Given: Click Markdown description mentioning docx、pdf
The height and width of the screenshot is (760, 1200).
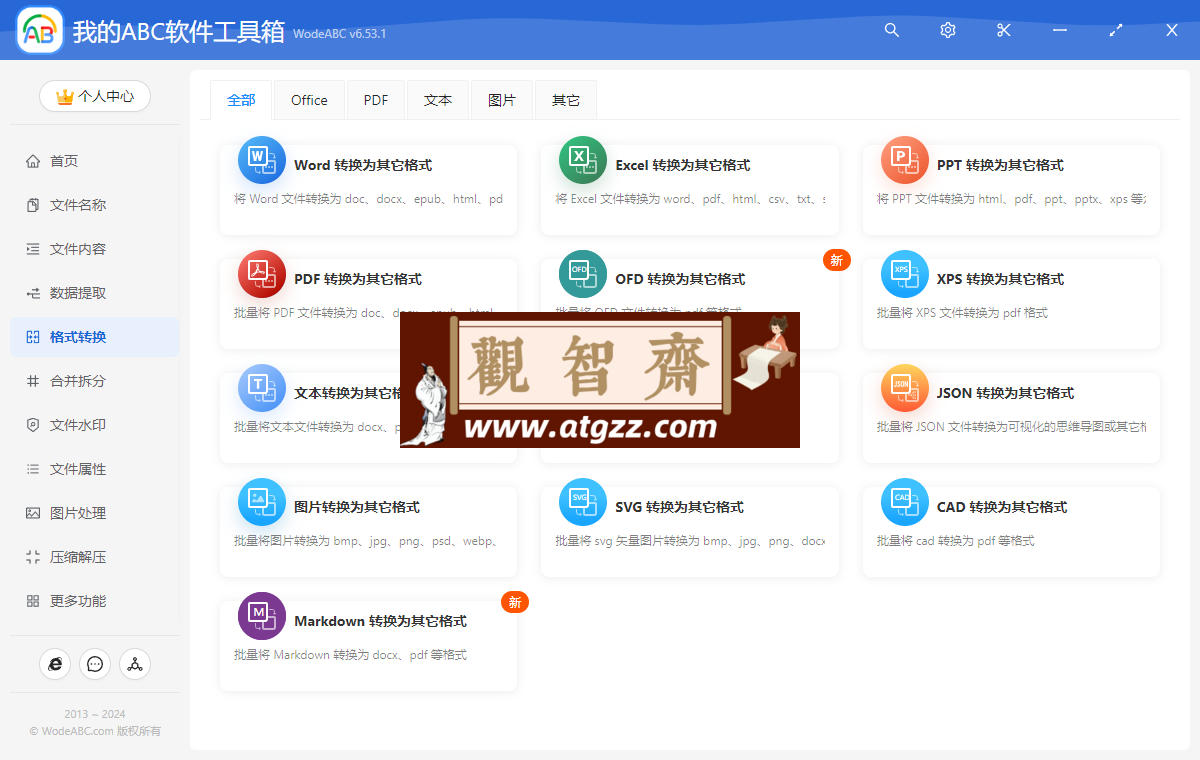Looking at the screenshot, I should (x=350, y=655).
